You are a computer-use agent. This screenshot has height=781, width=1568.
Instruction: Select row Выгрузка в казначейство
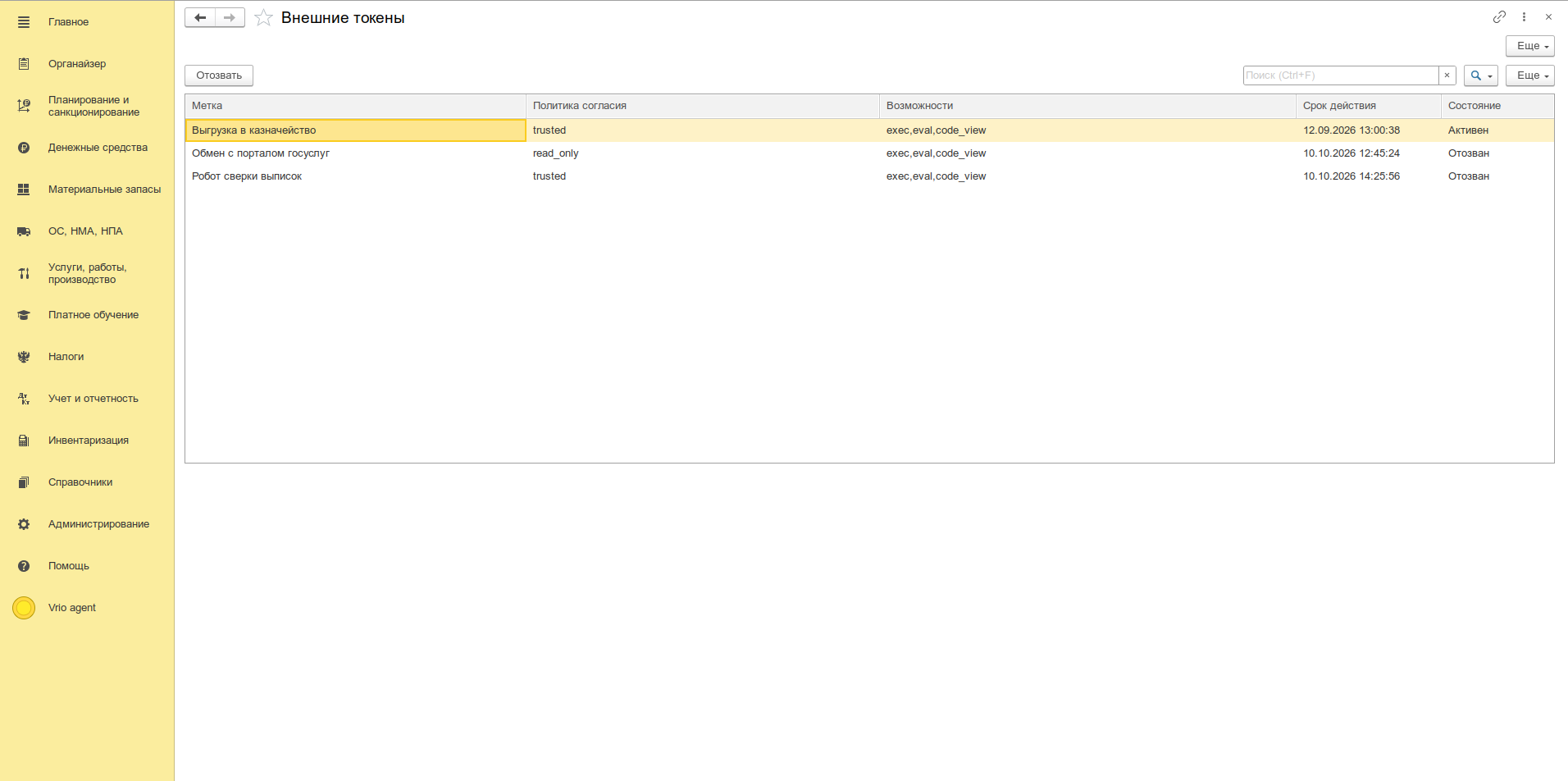[x=869, y=130]
